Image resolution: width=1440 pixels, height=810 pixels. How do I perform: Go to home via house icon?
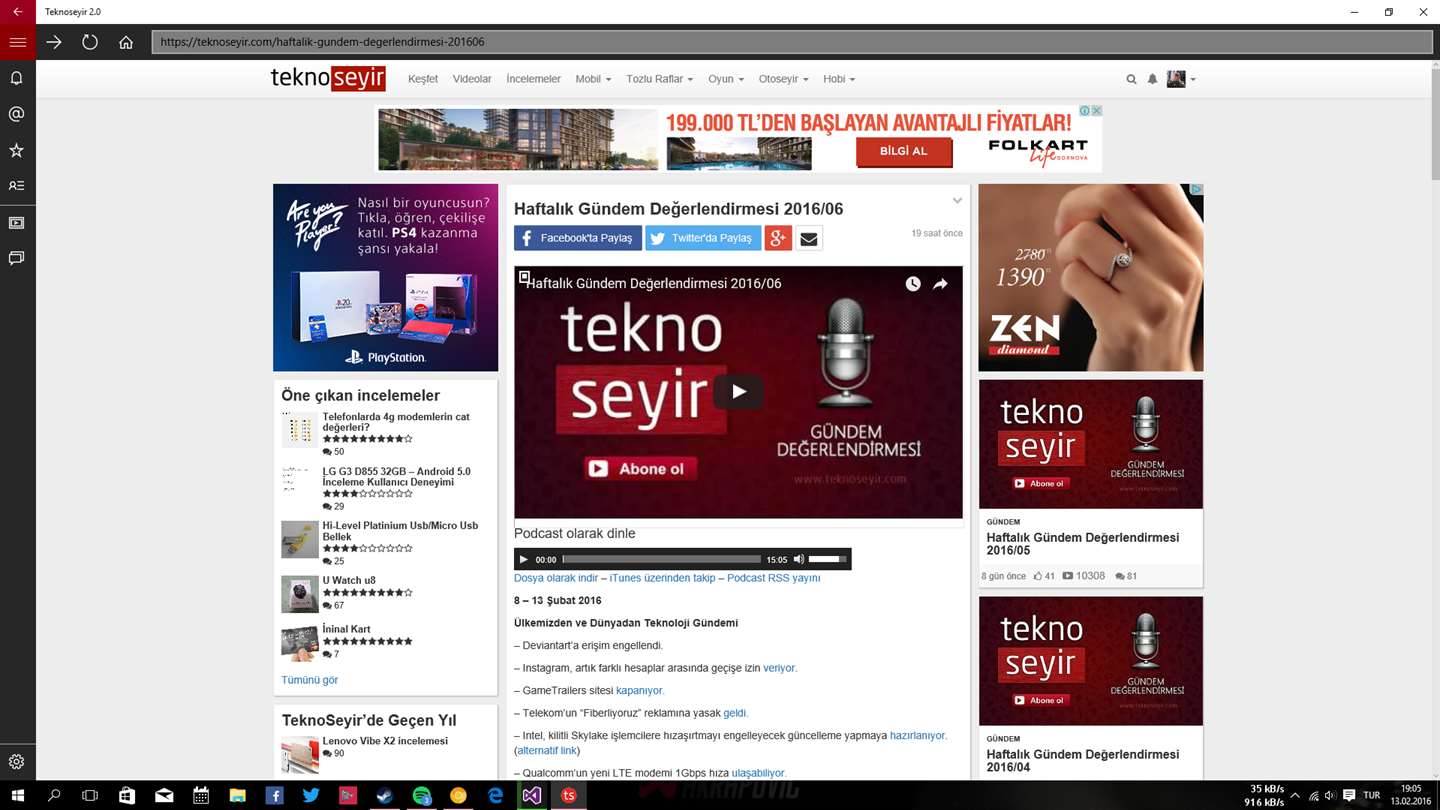(126, 42)
